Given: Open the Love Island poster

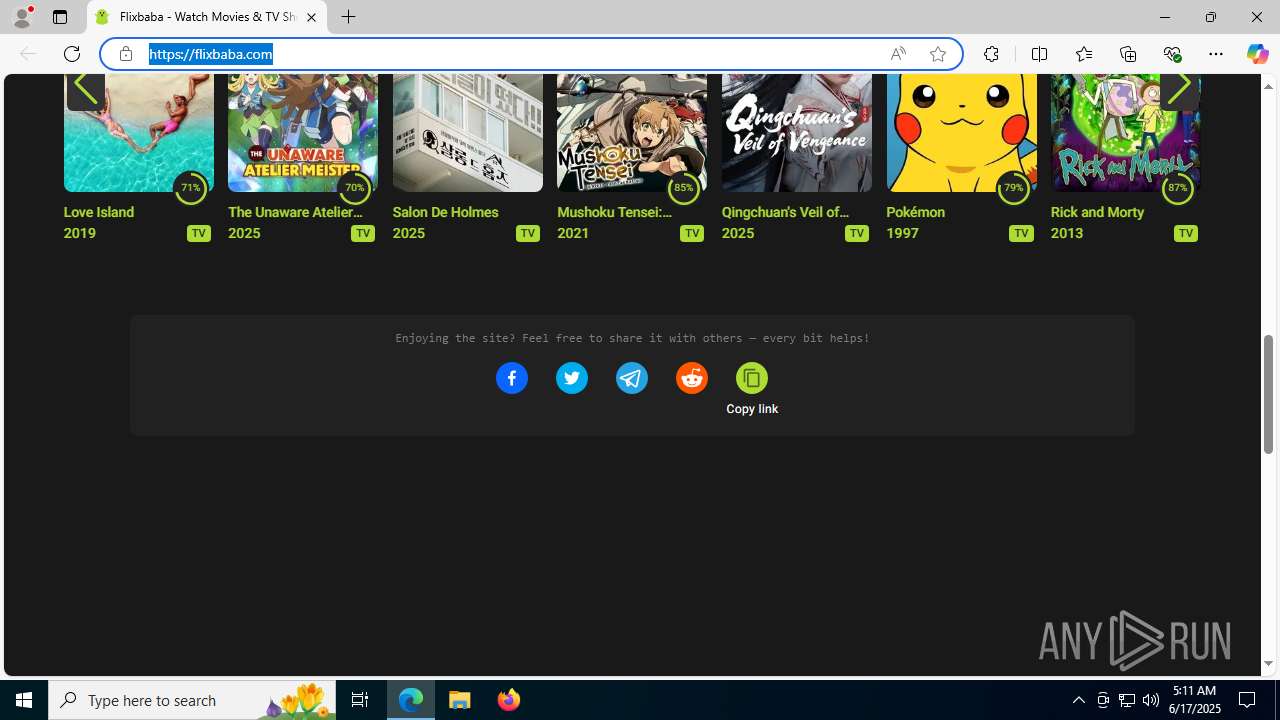Looking at the screenshot, I should (x=138, y=132).
